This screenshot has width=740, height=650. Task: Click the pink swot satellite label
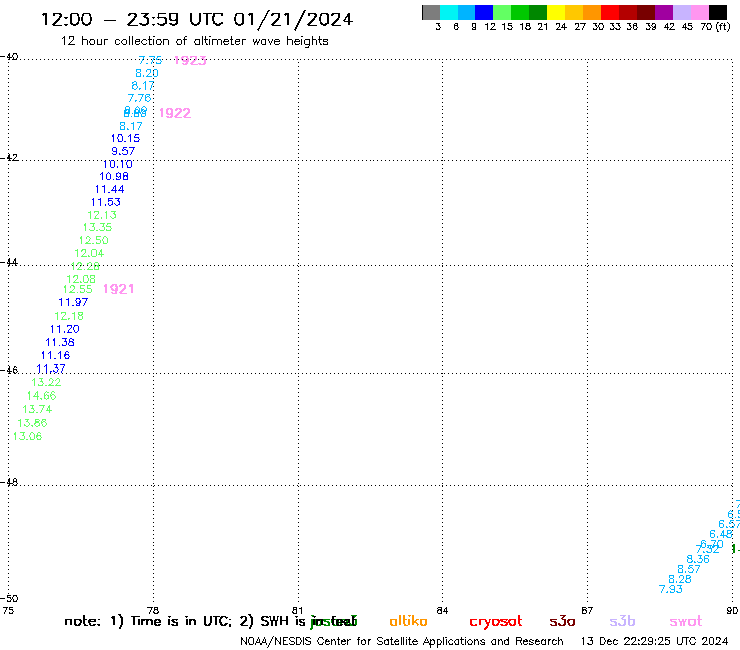(686, 622)
